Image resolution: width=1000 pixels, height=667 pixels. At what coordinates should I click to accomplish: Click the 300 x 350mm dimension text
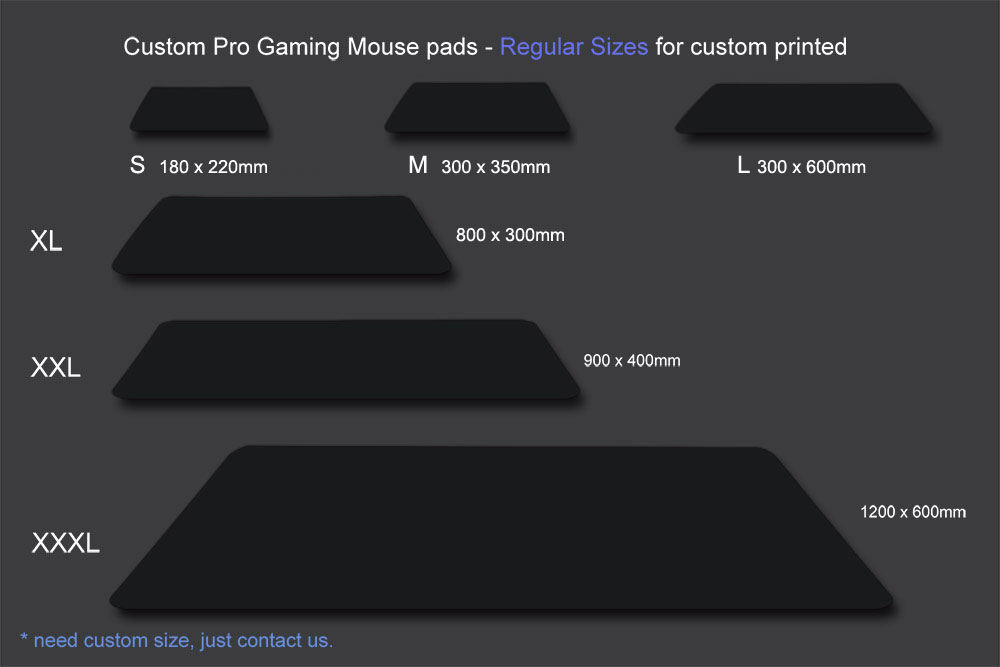click(x=496, y=167)
